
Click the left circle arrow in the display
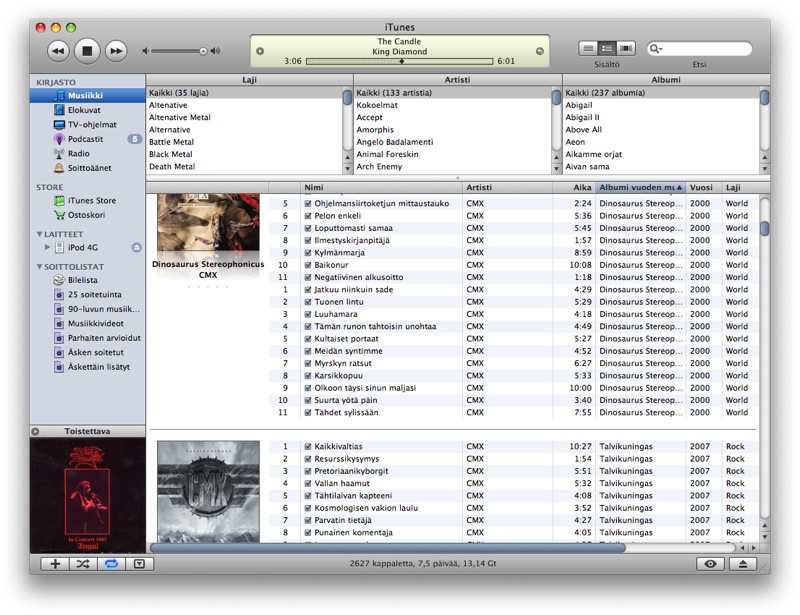tap(260, 51)
